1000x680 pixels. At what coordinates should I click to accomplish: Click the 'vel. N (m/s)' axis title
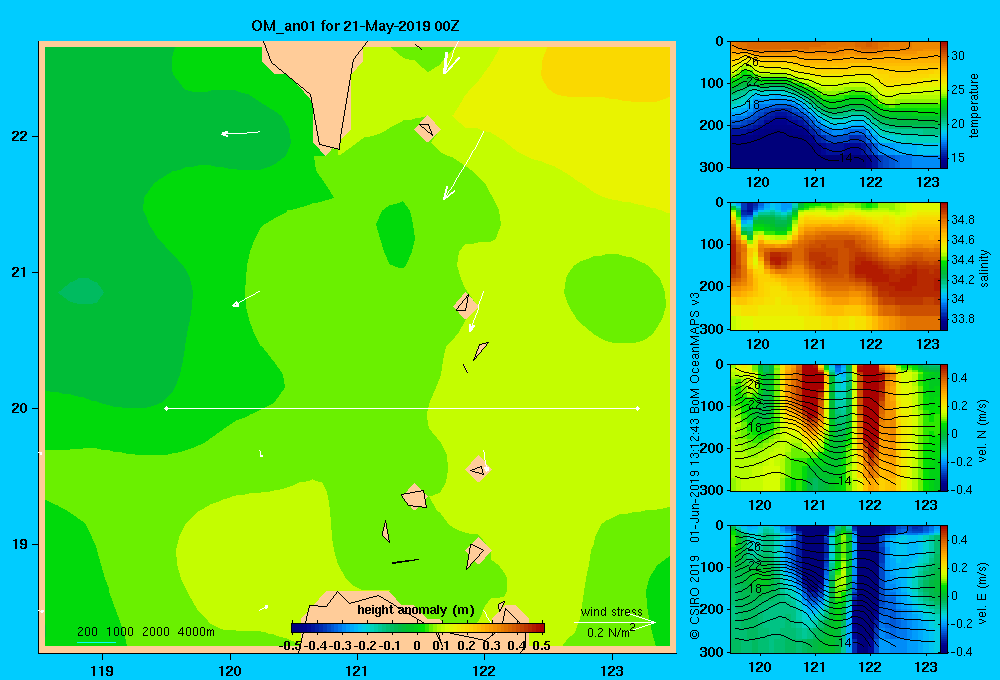point(983,430)
